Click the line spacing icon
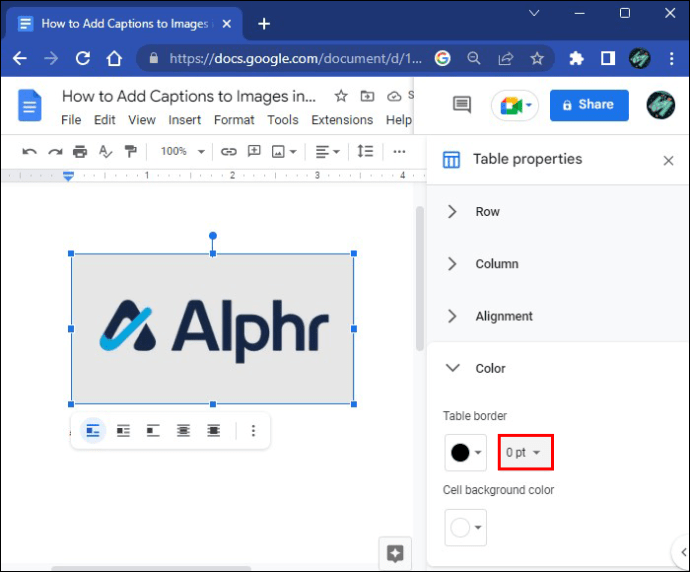The image size is (690, 572). tap(365, 152)
